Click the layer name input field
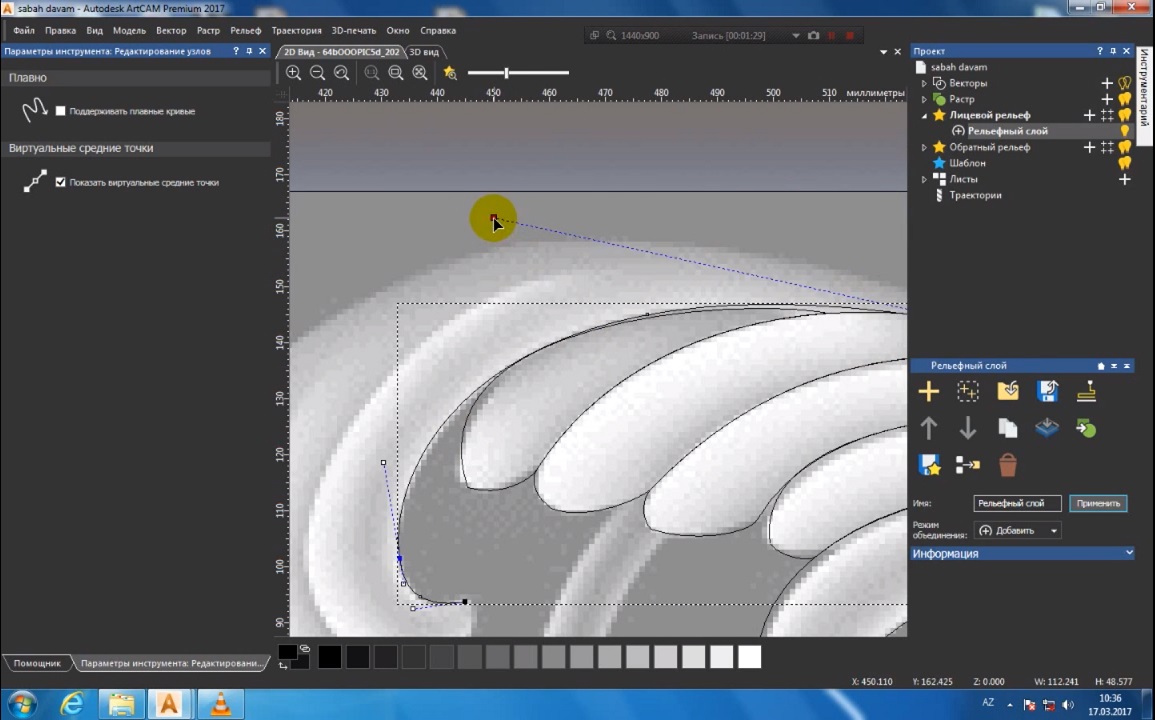1155x720 pixels. [x=1016, y=503]
